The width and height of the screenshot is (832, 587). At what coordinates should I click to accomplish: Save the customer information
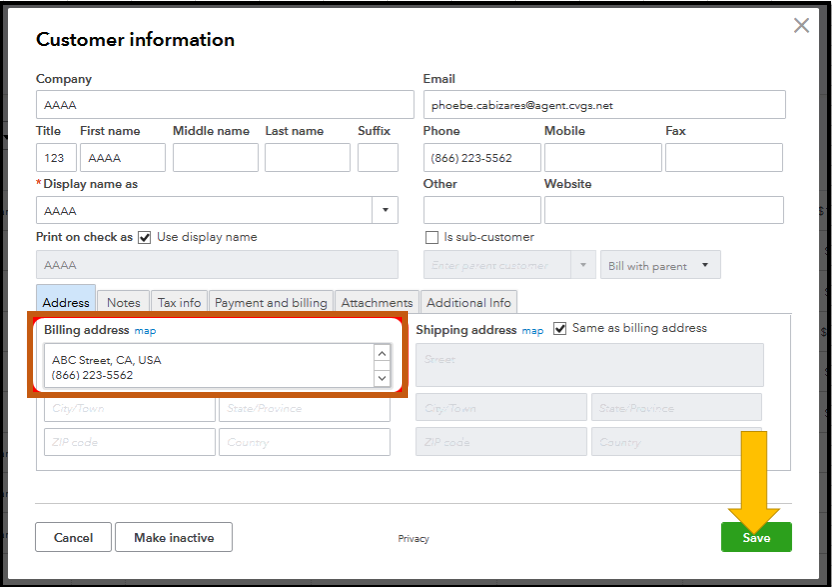[x=756, y=537]
